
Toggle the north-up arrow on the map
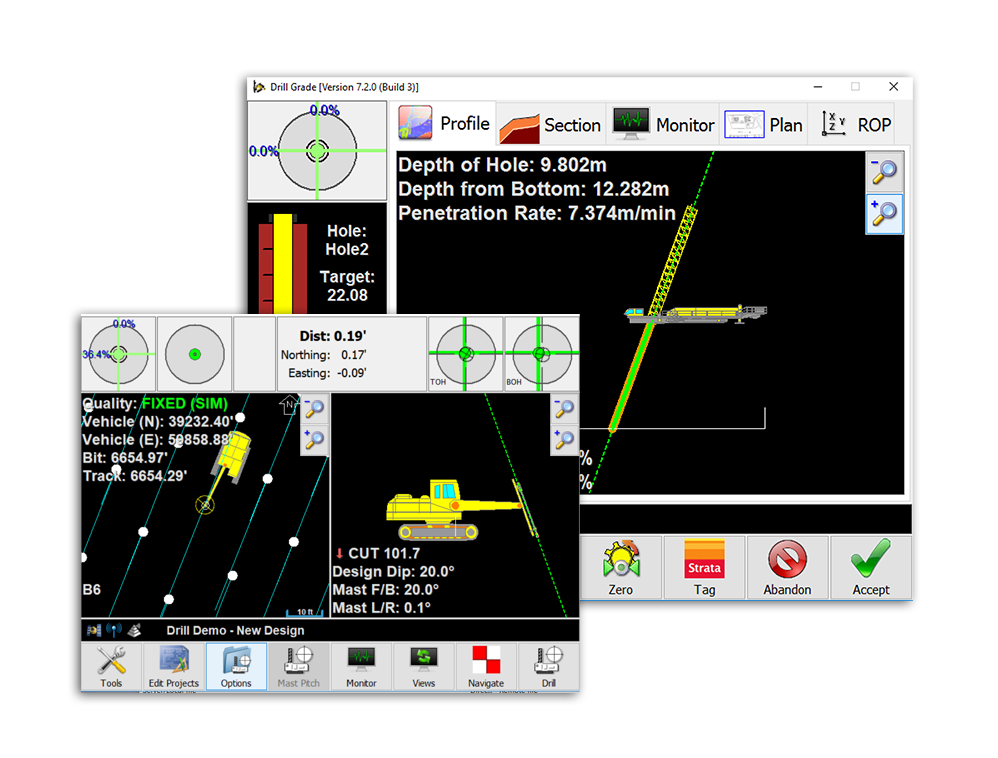(289, 405)
